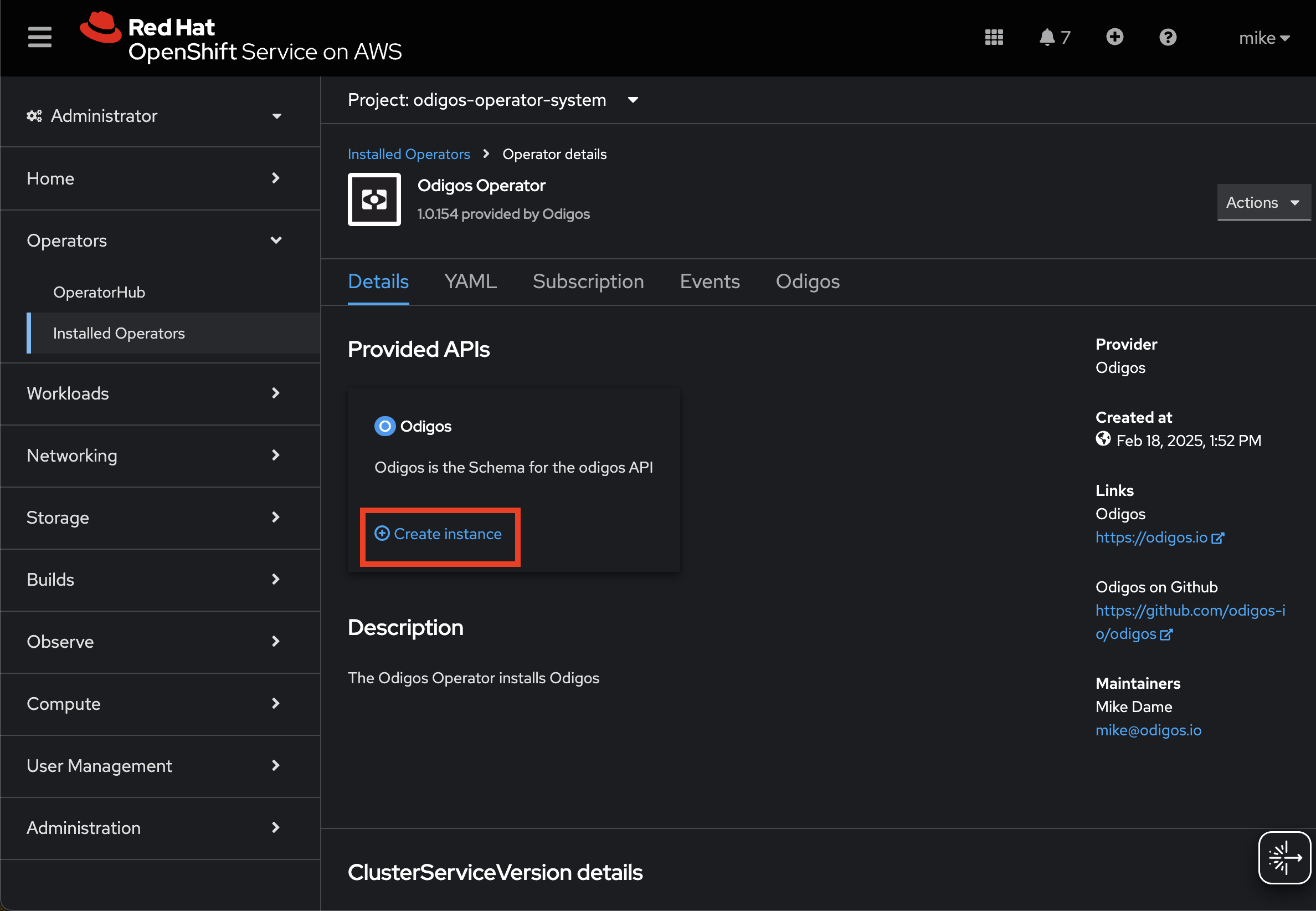1316x911 pixels.
Task: Go to Installed Operators breadcrumb
Action: pos(408,154)
